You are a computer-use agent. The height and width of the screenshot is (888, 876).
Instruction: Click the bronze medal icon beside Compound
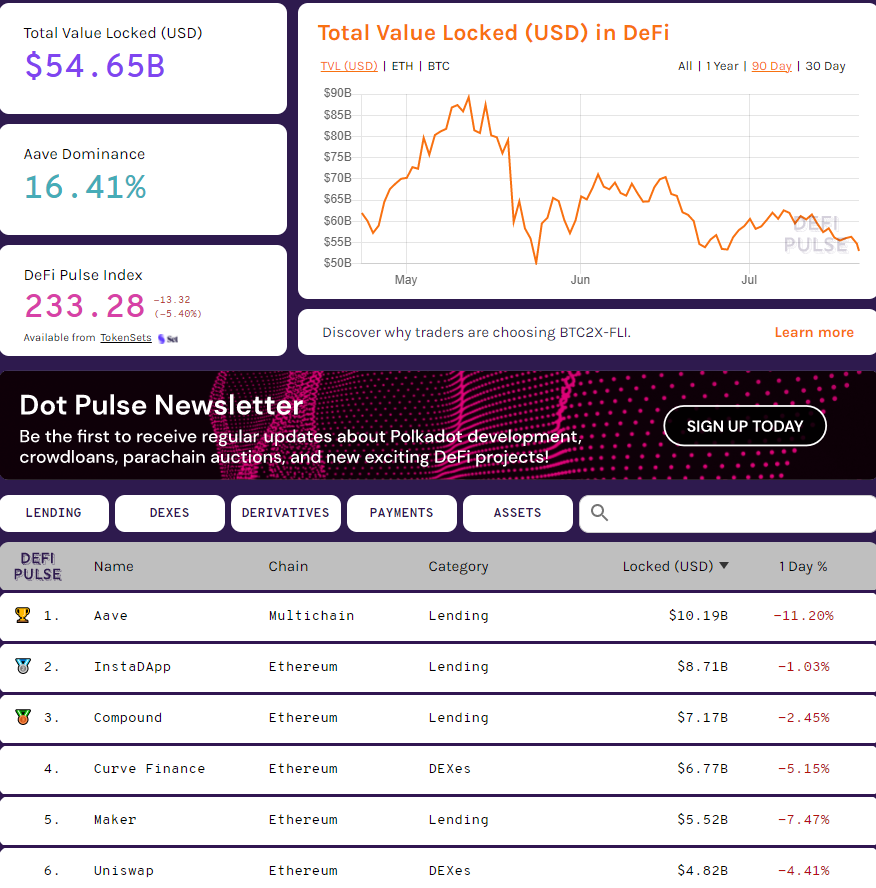click(22, 717)
